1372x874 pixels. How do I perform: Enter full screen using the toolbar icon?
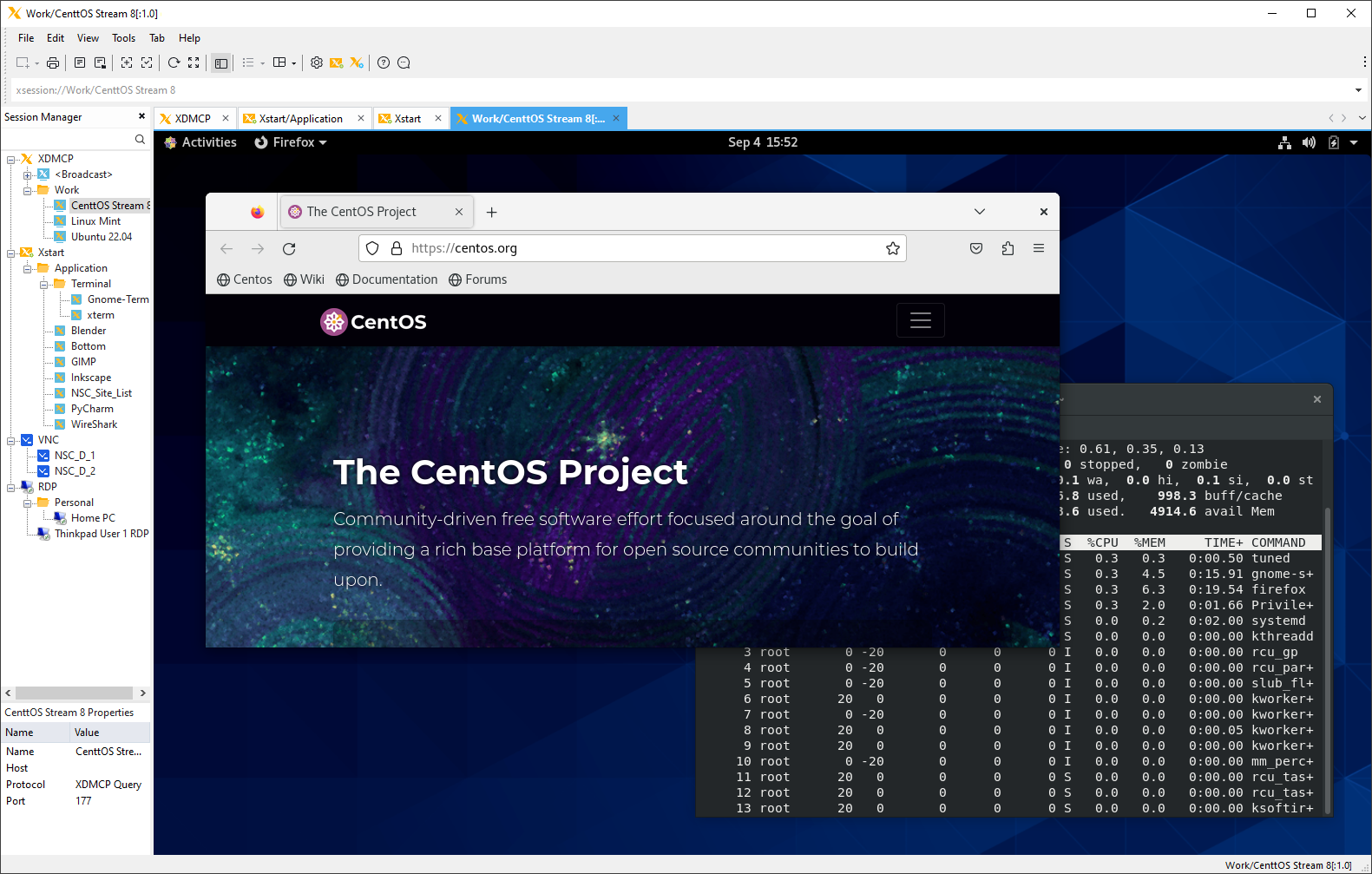click(x=194, y=62)
